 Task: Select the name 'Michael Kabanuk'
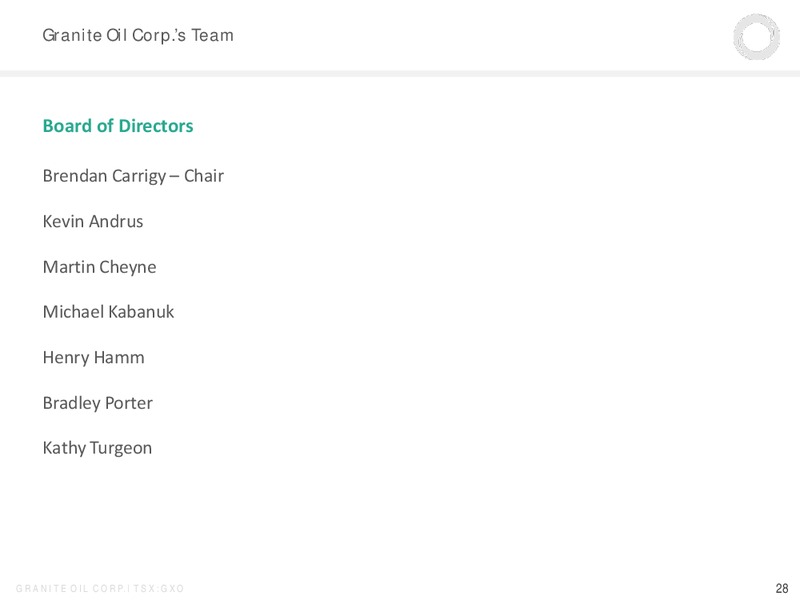tap(108, 312)
